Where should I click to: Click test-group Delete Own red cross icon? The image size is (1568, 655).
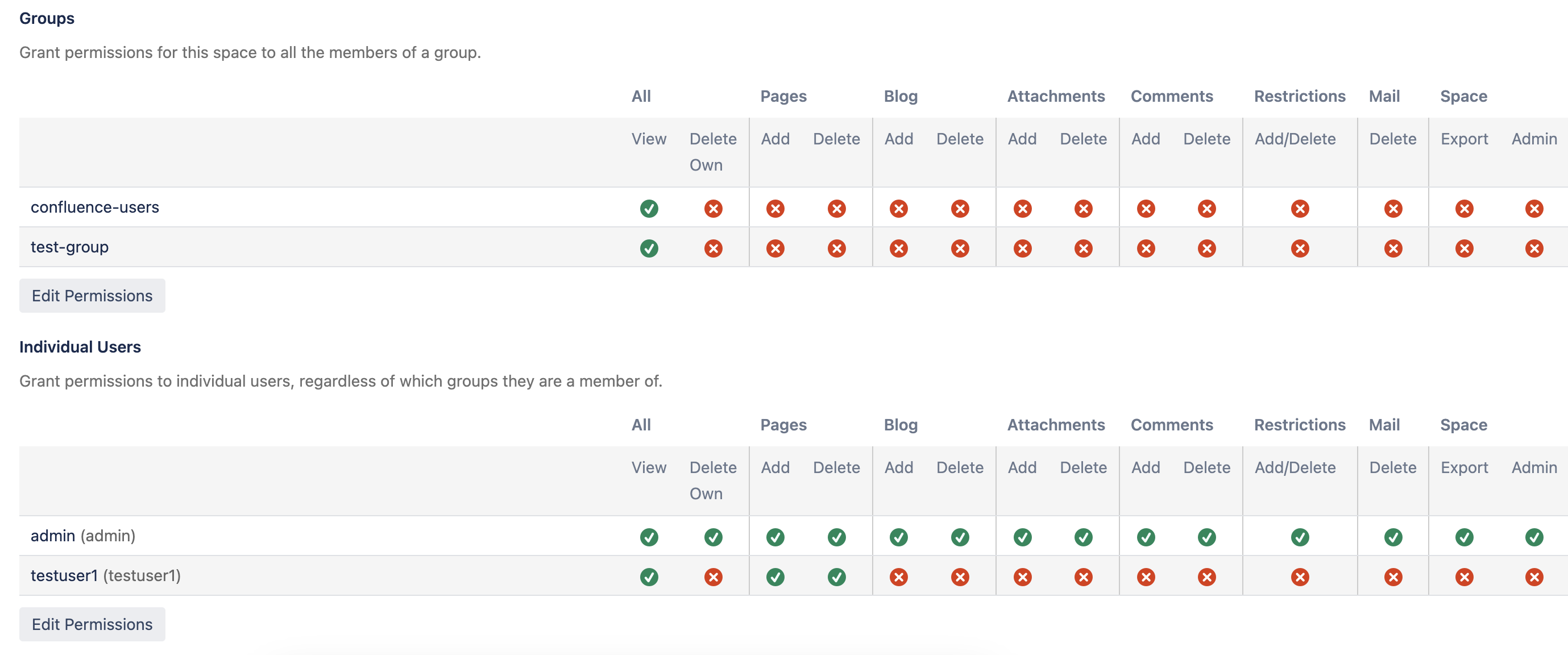(713, 248)
